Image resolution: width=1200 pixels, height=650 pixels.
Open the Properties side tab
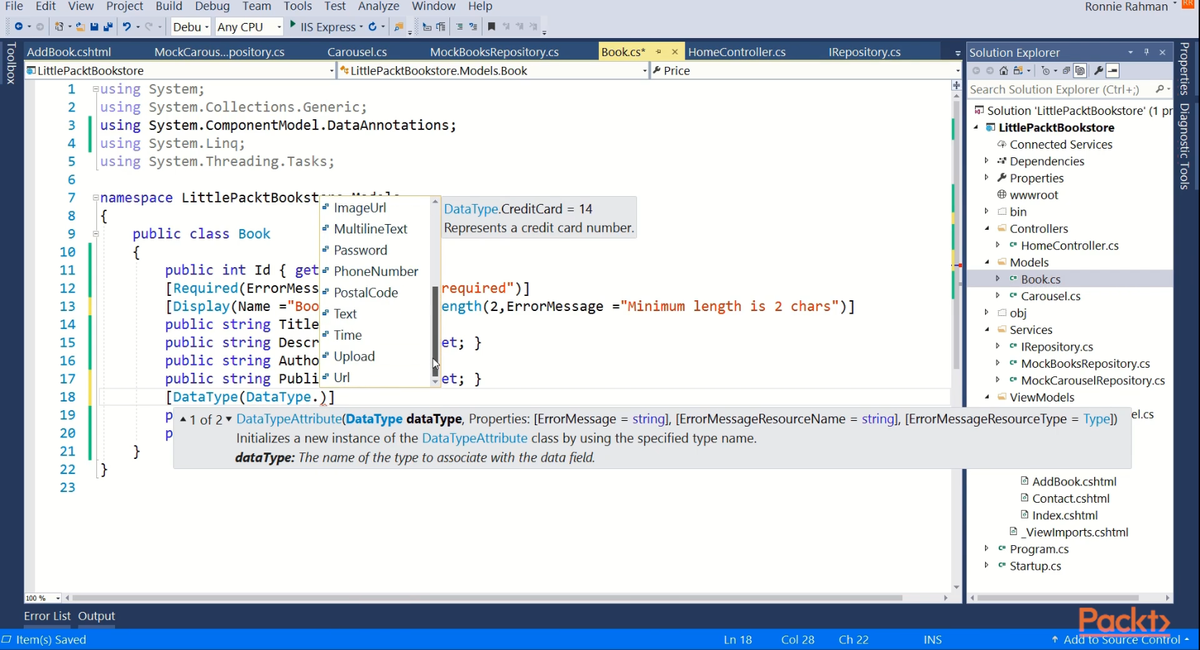tap(1184, 68)
